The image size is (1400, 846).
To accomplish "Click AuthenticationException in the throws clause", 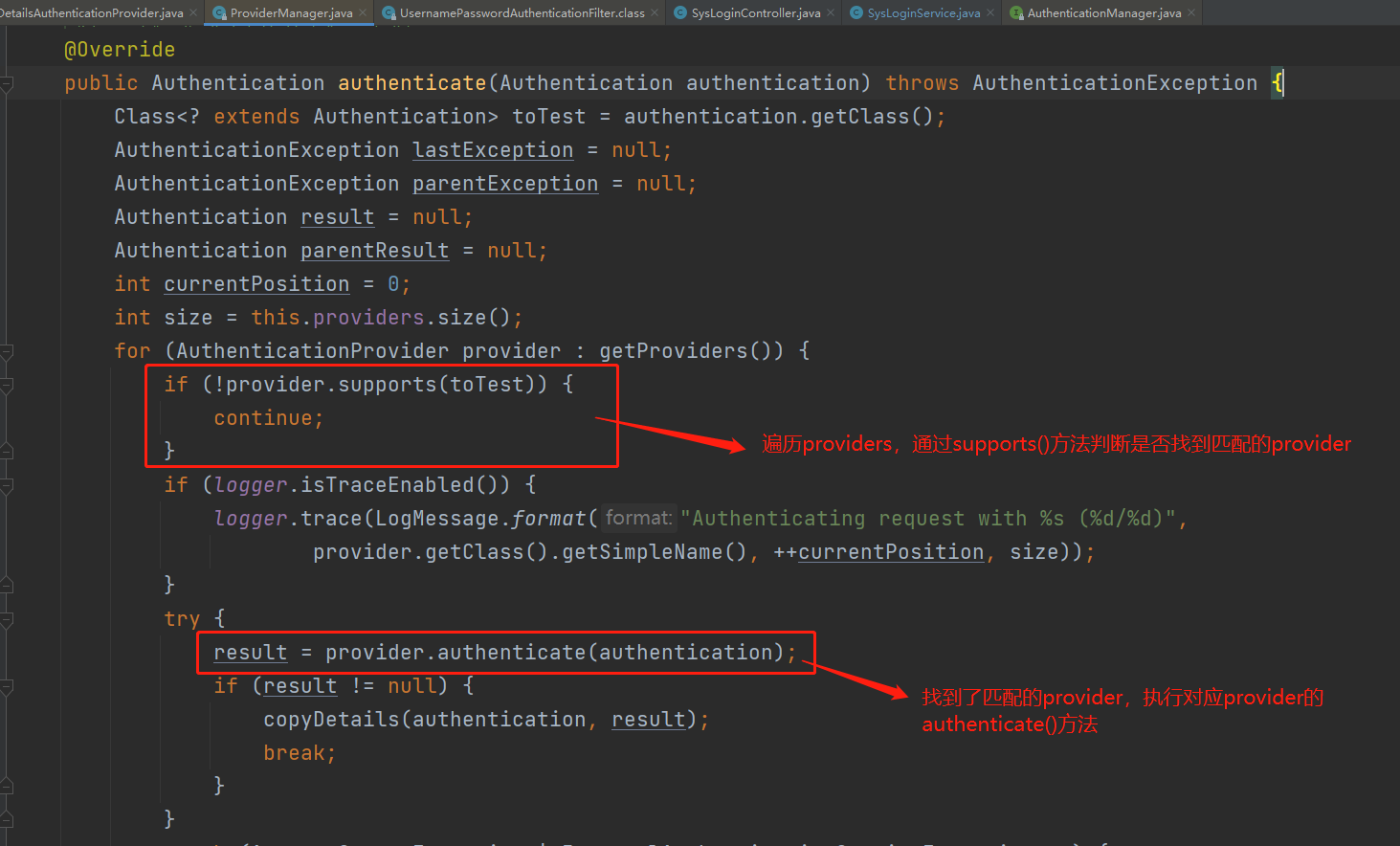I will [1115, 83].
